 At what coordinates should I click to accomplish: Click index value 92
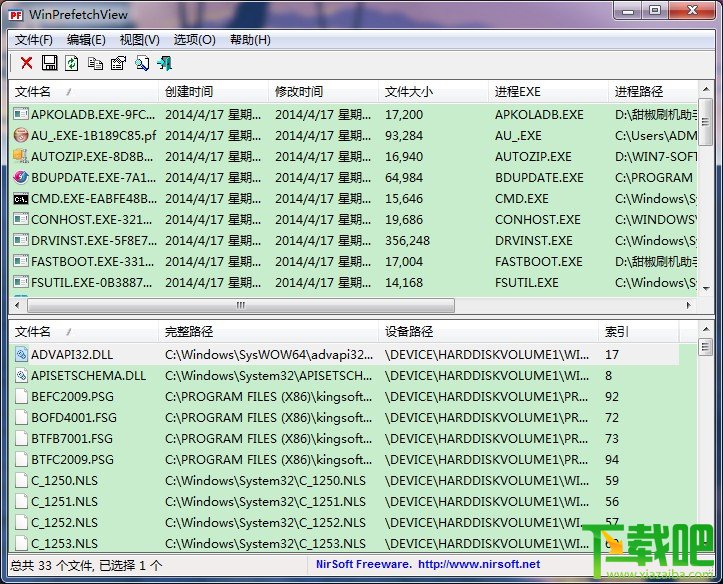612,396
